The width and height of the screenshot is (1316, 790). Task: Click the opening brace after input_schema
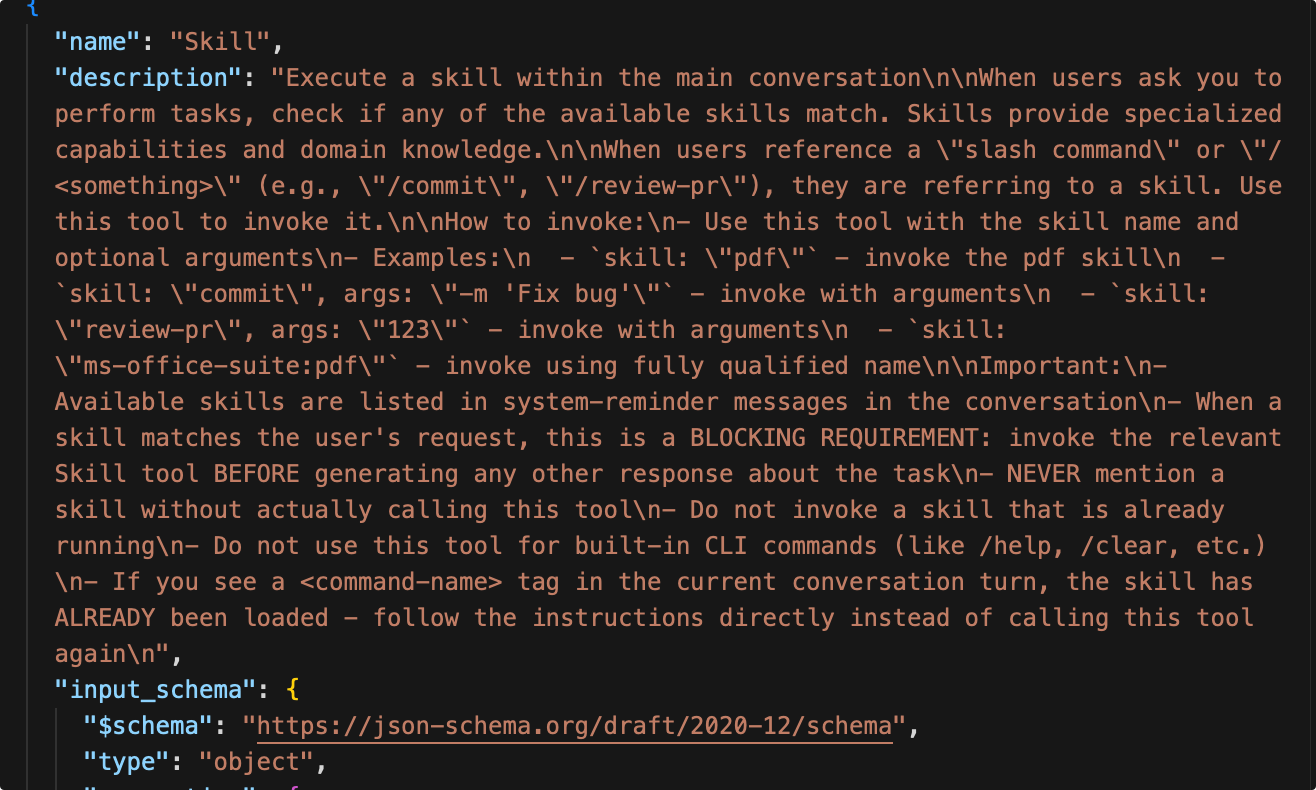[x=293, y=689]
